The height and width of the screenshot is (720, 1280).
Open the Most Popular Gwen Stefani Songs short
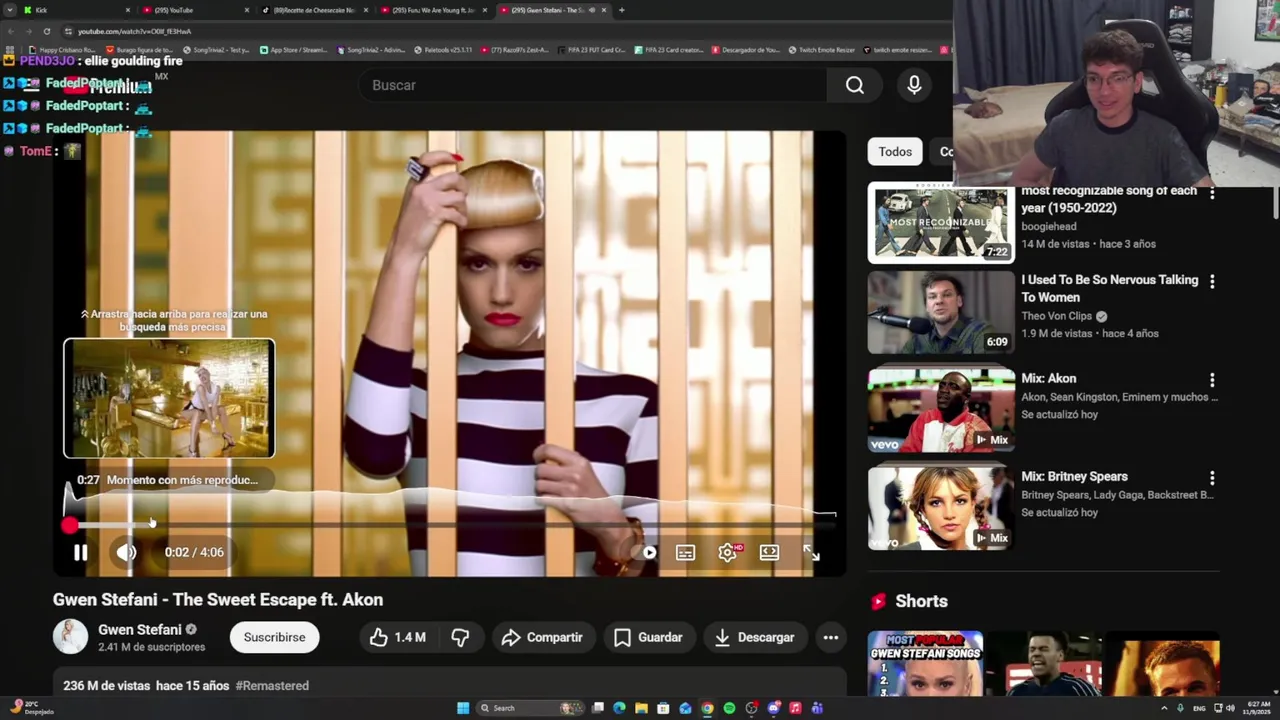(925, 663)
